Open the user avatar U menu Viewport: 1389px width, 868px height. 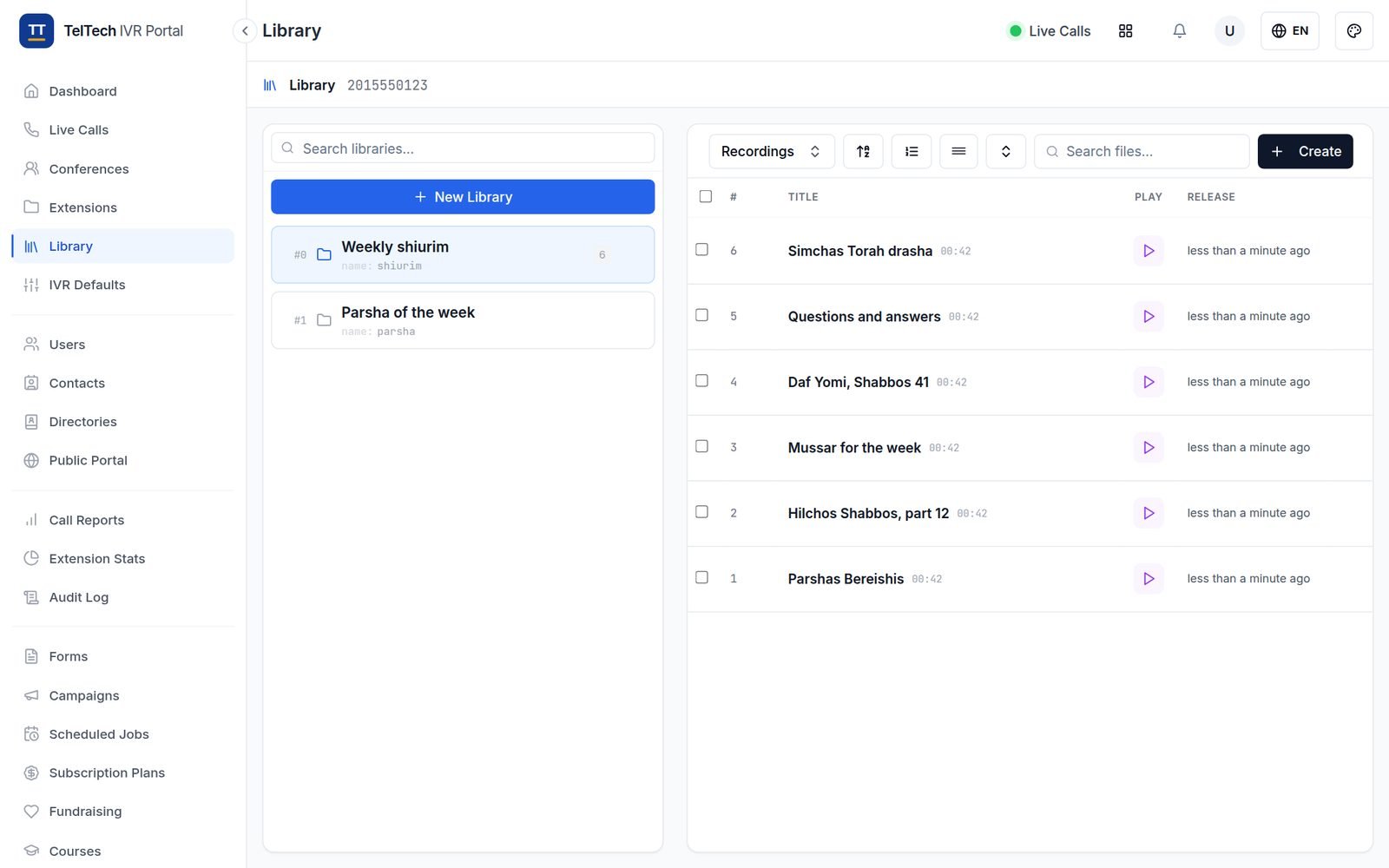[1229, 31]
